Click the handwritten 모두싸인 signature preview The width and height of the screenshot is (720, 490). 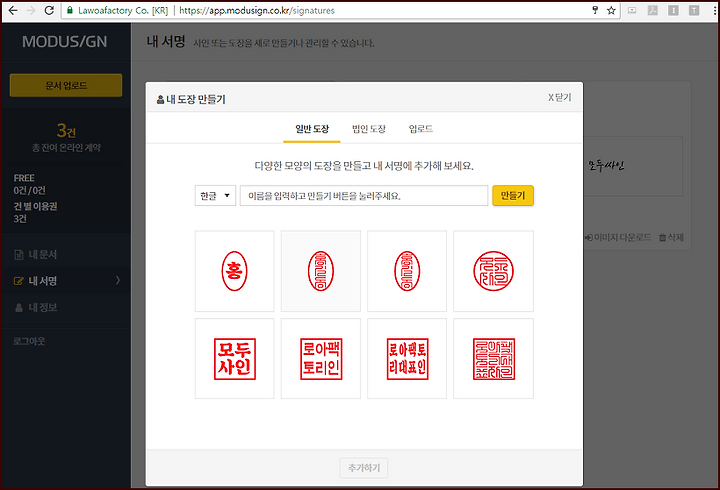click(x=606, y=165)
